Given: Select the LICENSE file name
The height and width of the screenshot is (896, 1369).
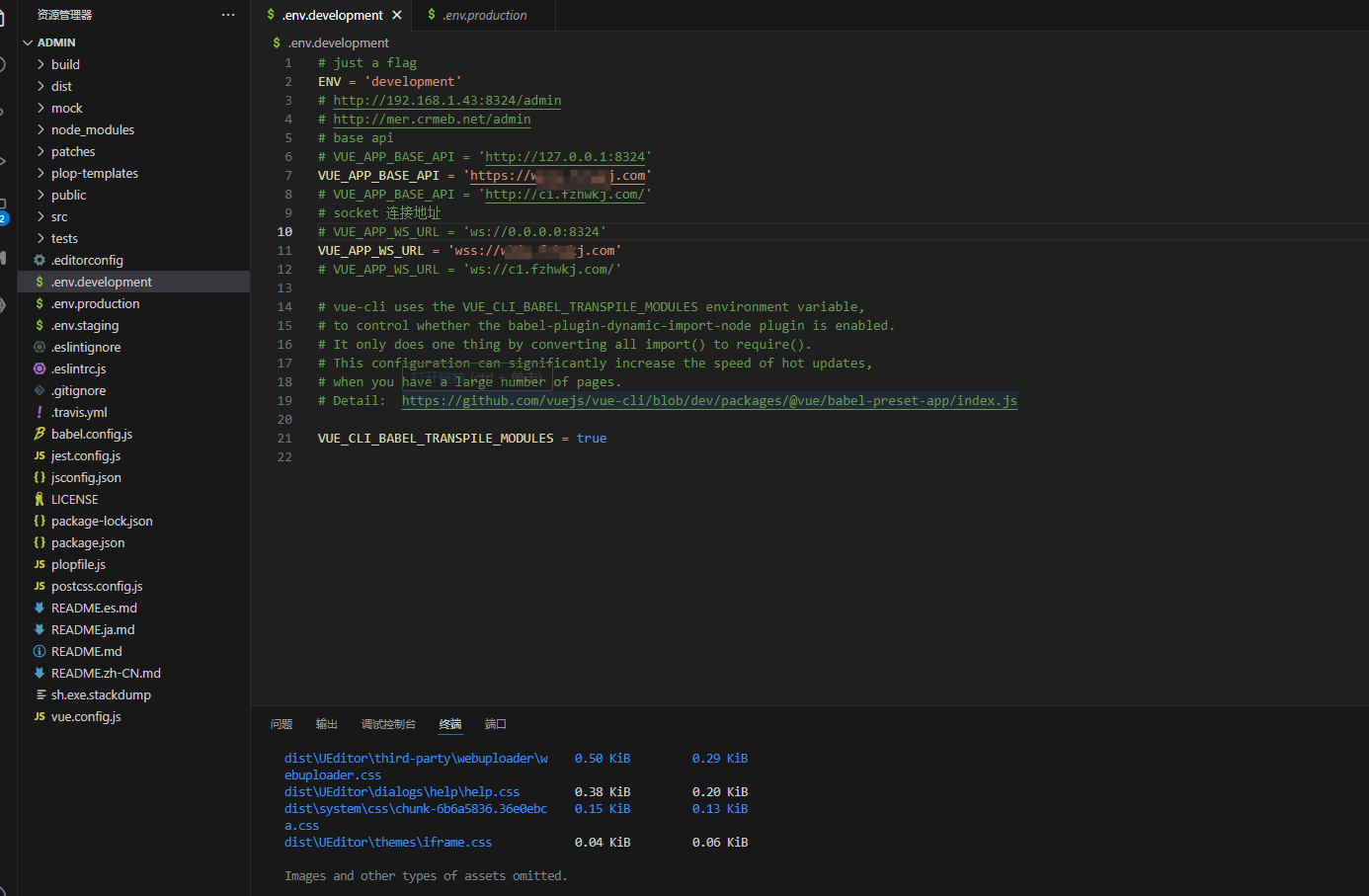Looking at the screenshot, I should (x=75, y=499).
